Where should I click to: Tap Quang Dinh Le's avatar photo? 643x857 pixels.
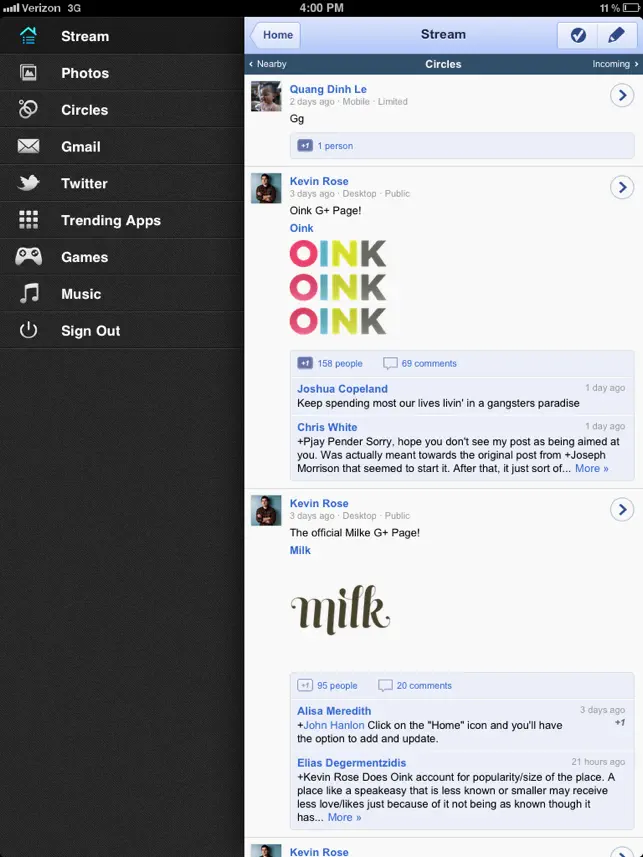point(266,96)
